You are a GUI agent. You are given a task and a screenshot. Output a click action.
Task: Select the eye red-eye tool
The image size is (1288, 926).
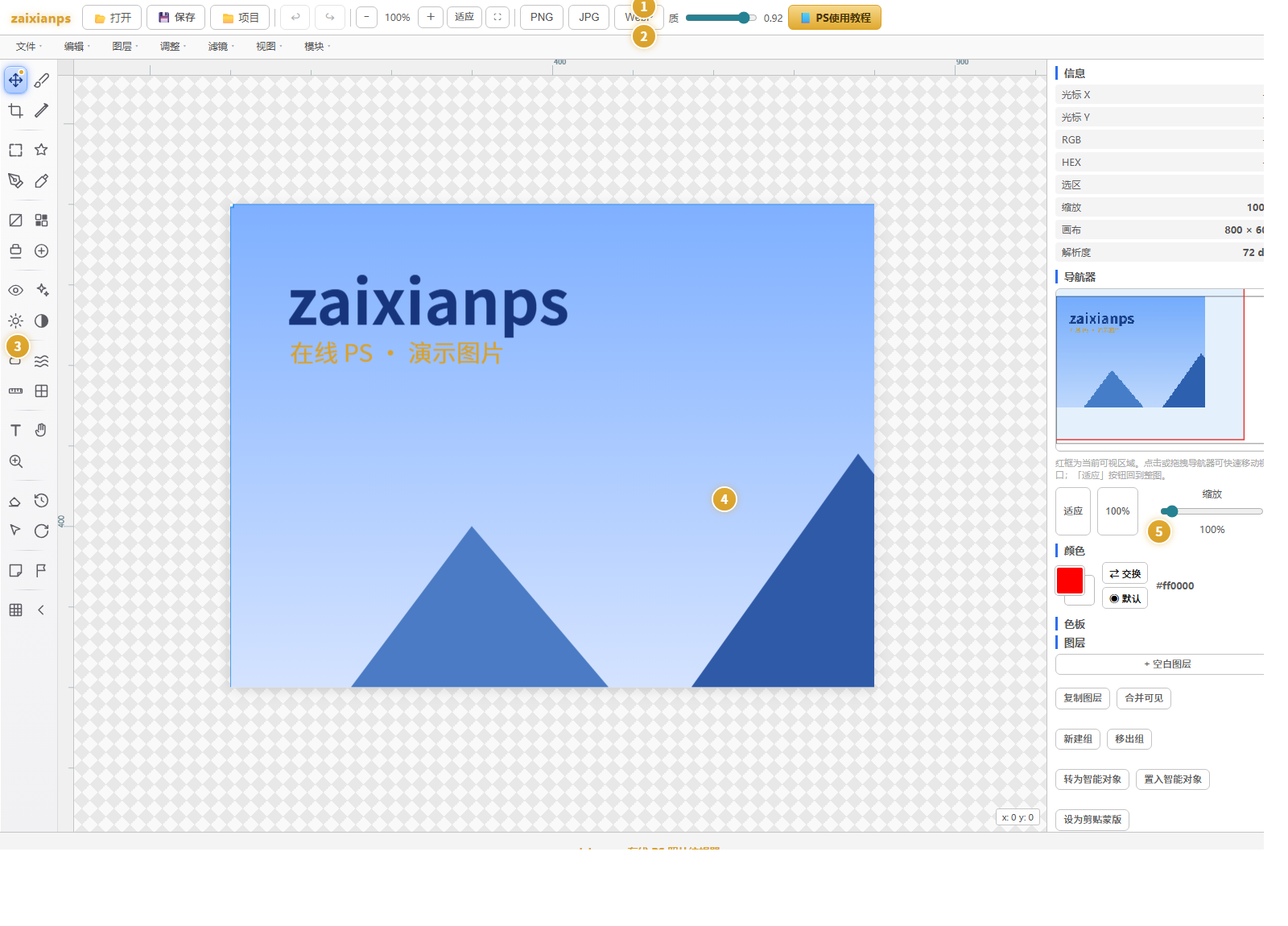(15, 290)
